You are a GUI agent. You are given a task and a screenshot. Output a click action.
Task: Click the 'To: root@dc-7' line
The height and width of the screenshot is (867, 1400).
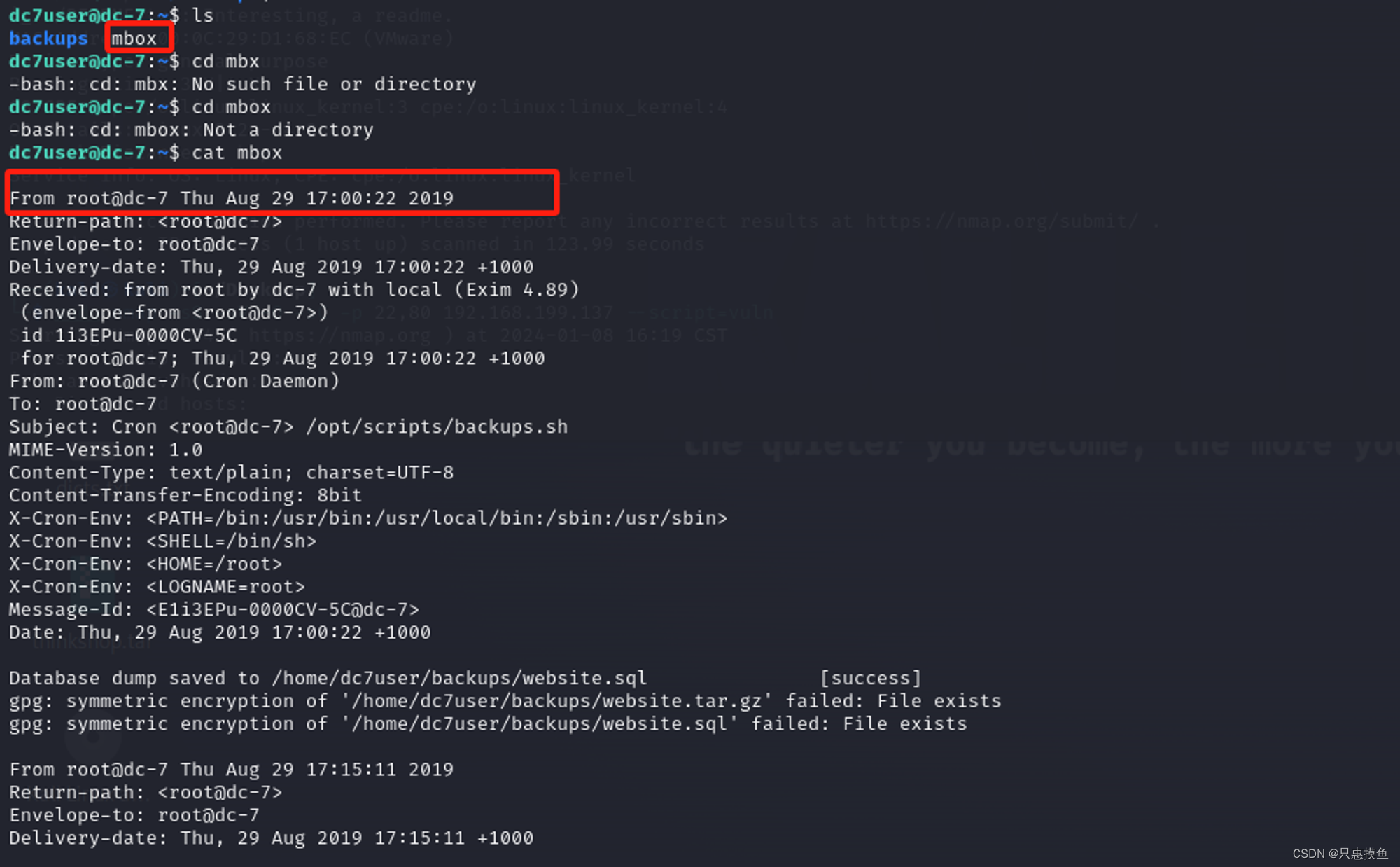[x=83, y=404]
